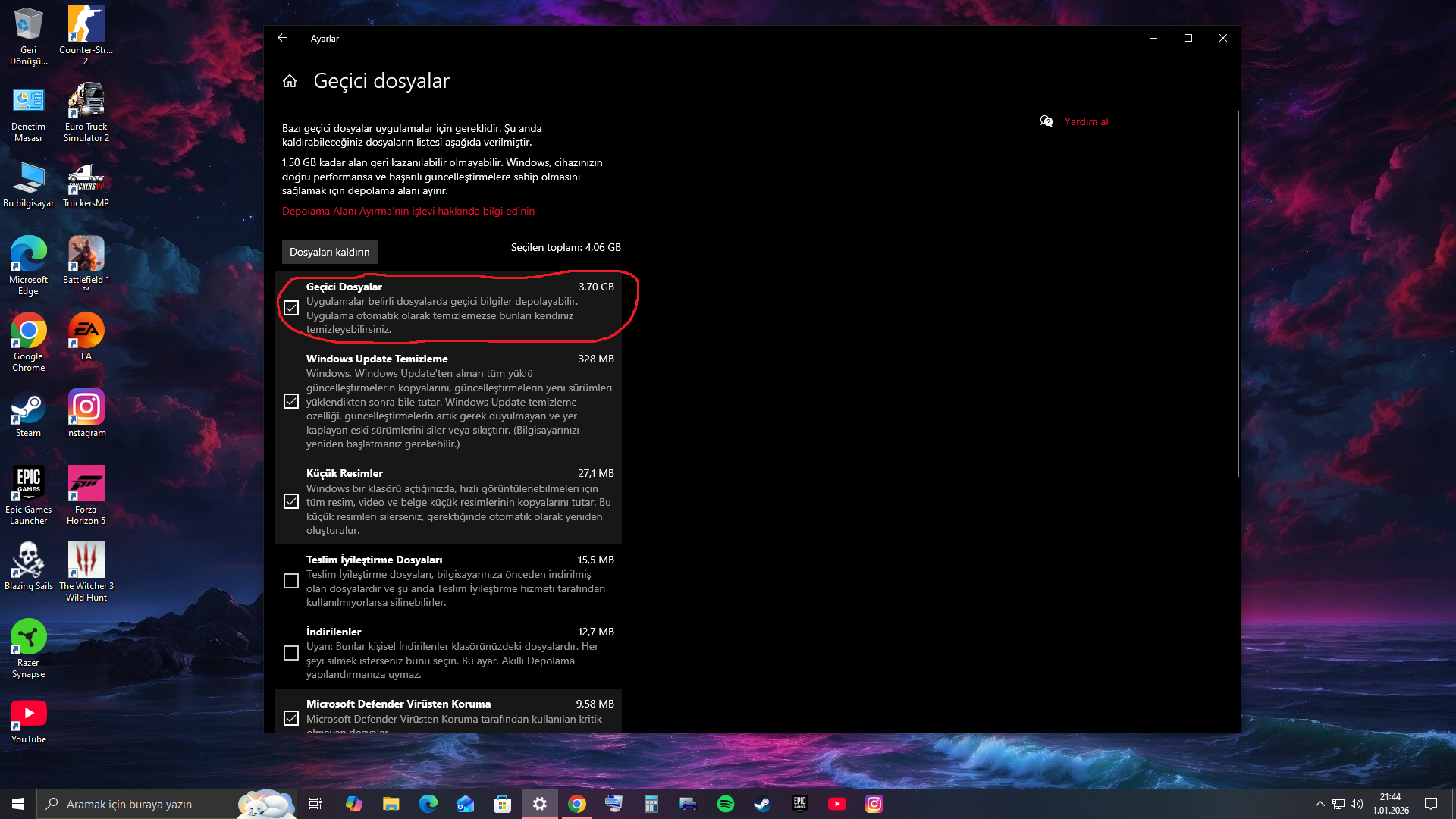The image size is (1456, 819).
Task: Click the 'Küçük Resimler' item title
Action: [344, 473]
